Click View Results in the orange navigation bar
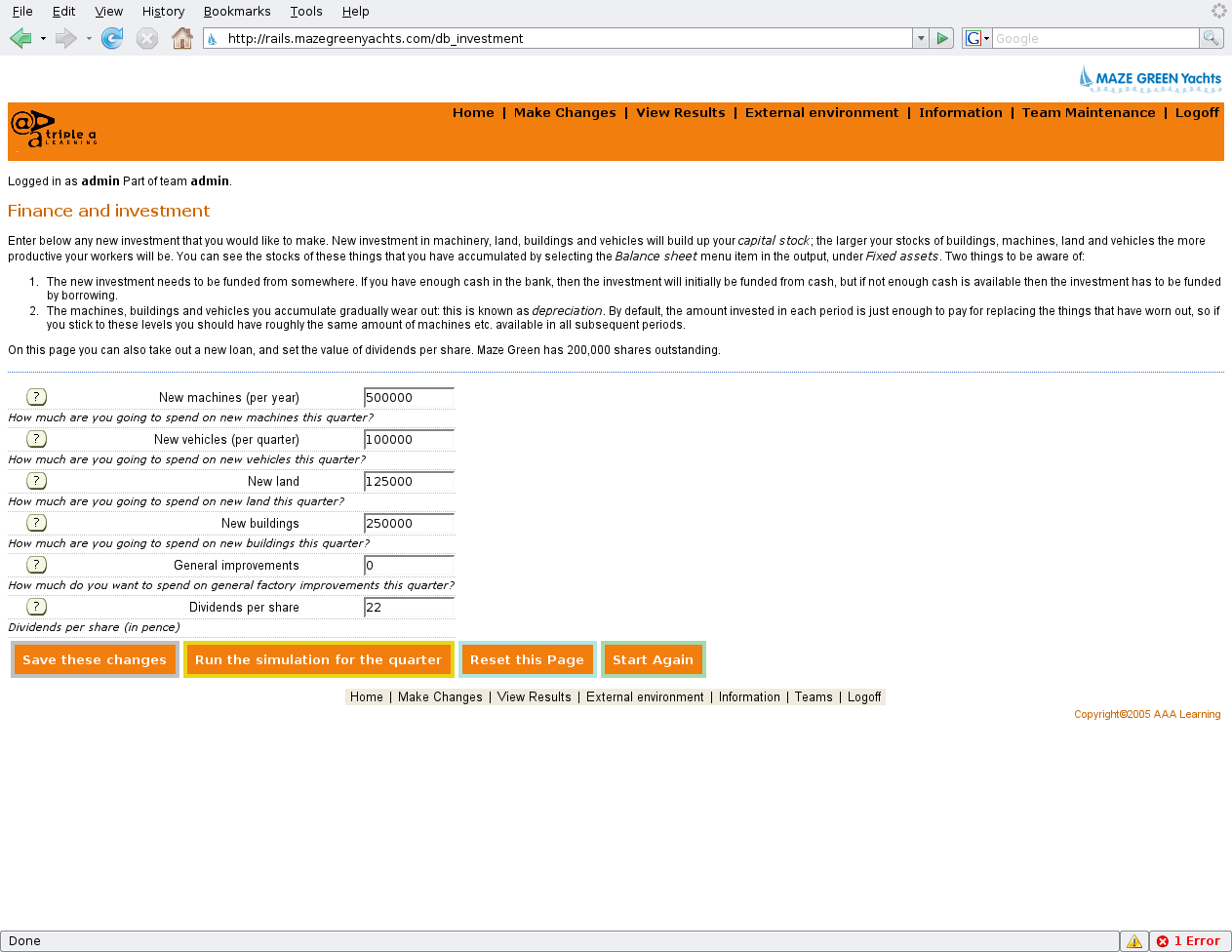 [x=680, y=113]
